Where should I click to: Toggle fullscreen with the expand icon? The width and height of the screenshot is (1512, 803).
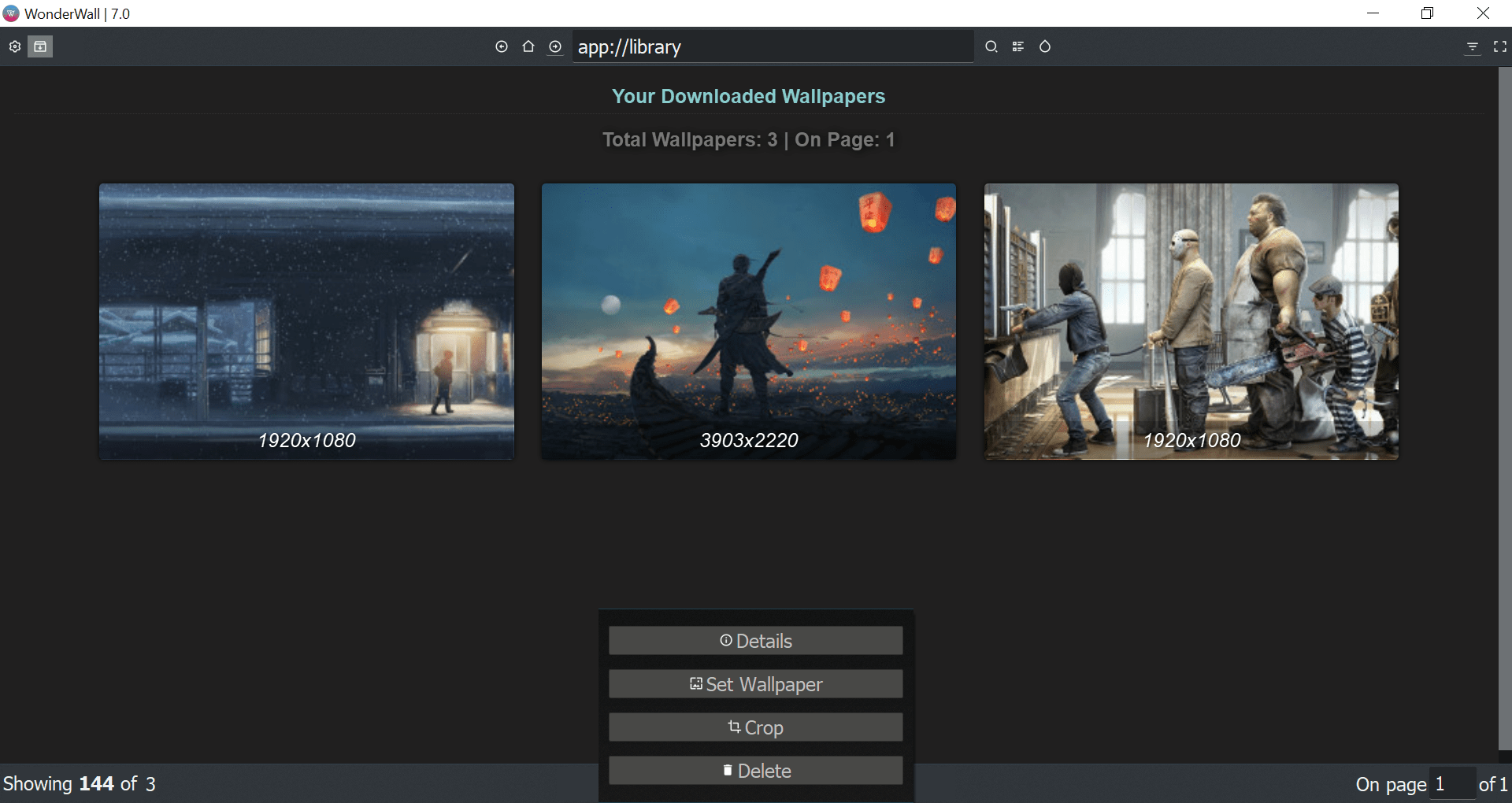1500,46
